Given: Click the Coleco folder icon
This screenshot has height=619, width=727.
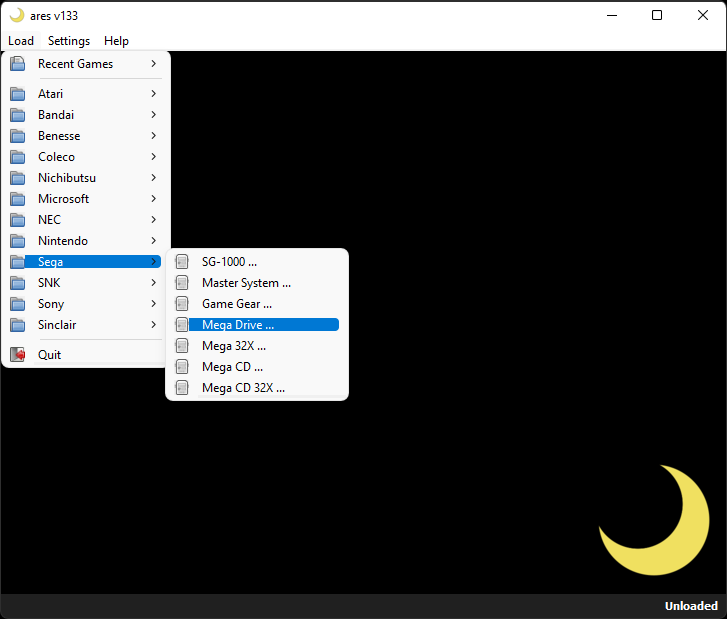Looking at the screenshot, I should (18, 157).
